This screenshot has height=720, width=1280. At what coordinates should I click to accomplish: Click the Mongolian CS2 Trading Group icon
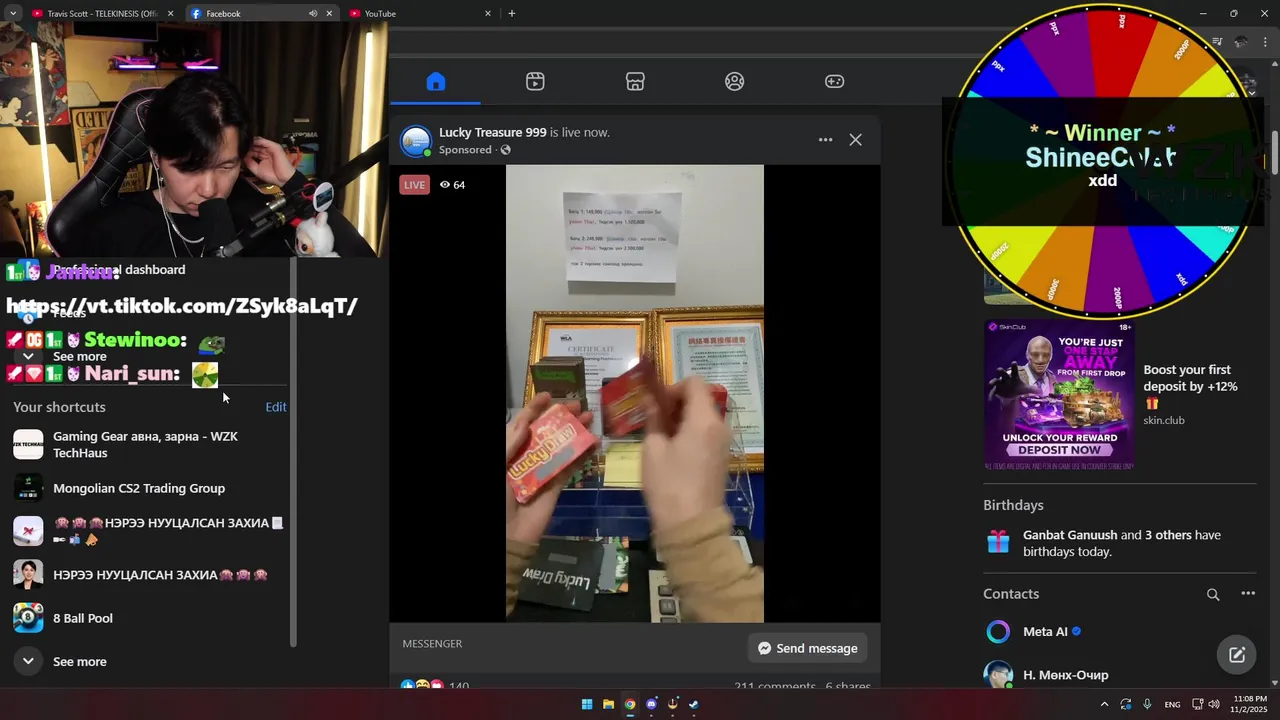point(28,488)
